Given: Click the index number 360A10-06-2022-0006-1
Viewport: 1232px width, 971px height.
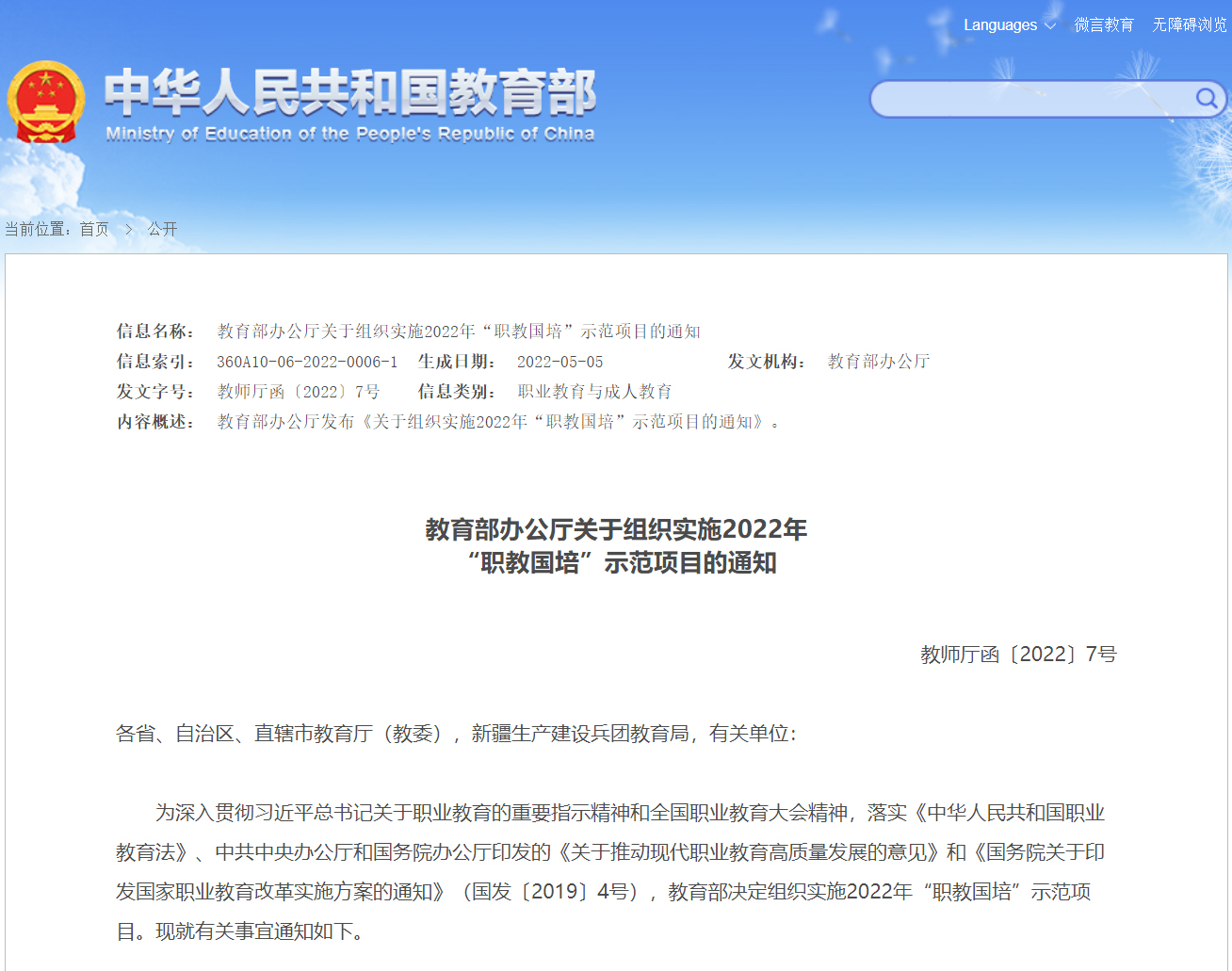Looking at the screenshot, I should point(307,362).
